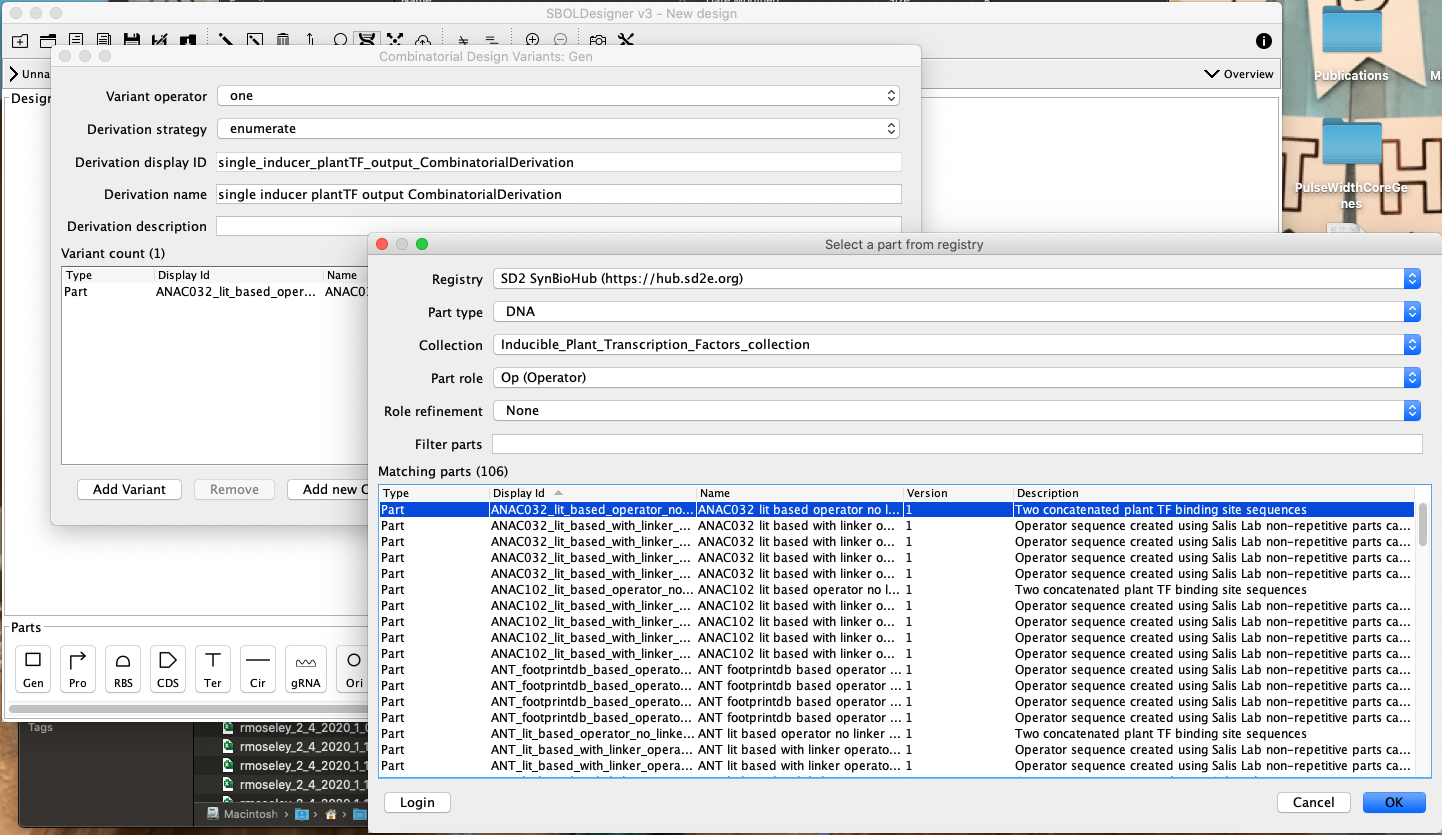
Task: Click the upload-to-cloud toolbar icon
Action: coord(423,40)
